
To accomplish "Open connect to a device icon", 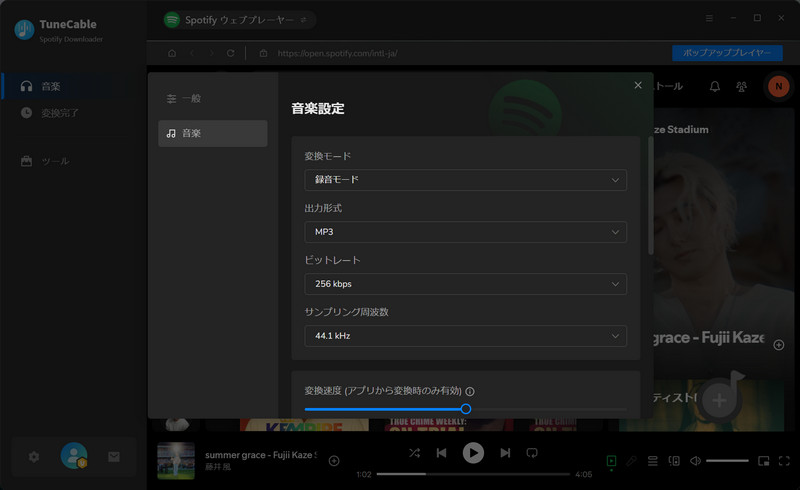I will pyautogui.click(x=674, y=461).
